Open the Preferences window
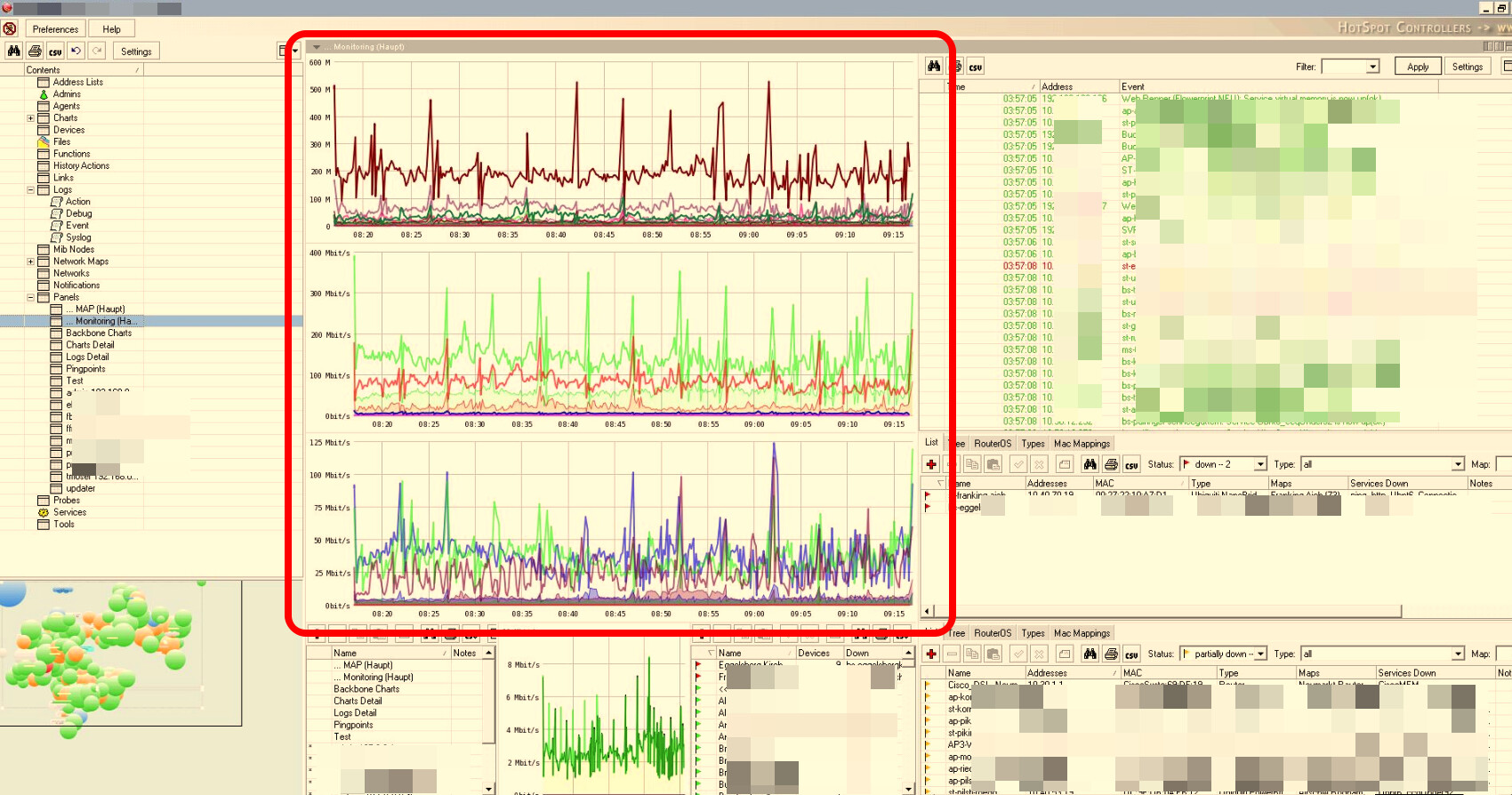 coord(55,29)
